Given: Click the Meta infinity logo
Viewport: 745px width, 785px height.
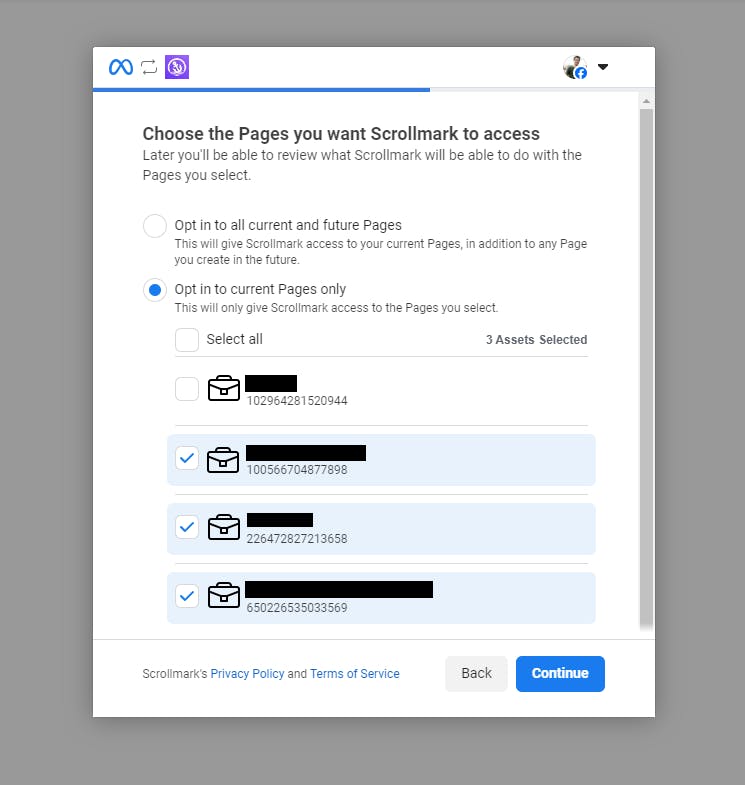Looking at the screenshot, I should coord(121,67).
